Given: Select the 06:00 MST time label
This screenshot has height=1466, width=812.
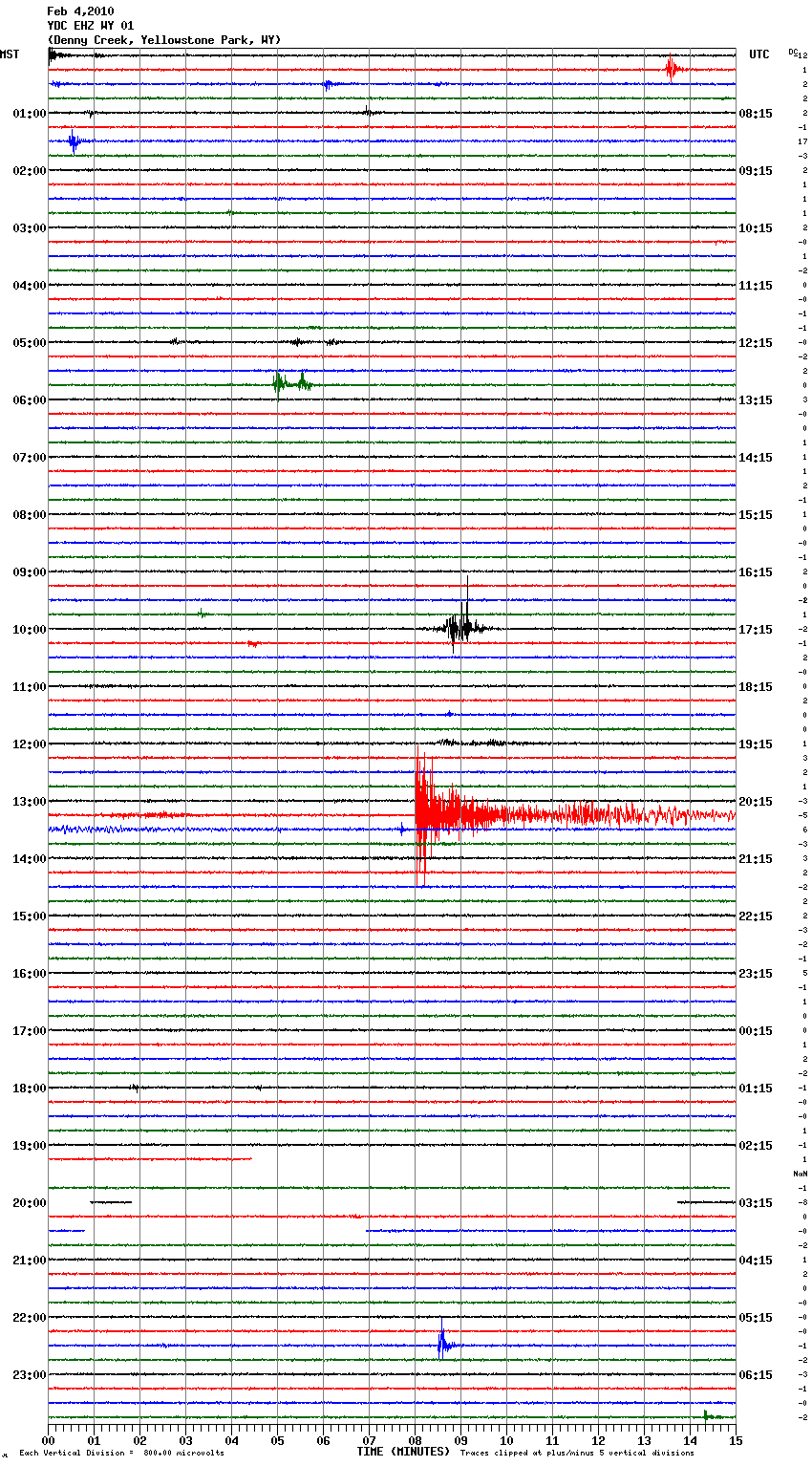Looking at the screenshot, I should click(30, 400).
